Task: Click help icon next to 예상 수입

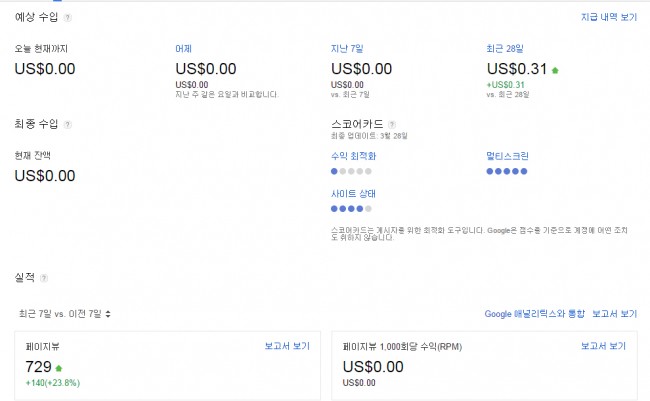Action: [x=67, y=18]
